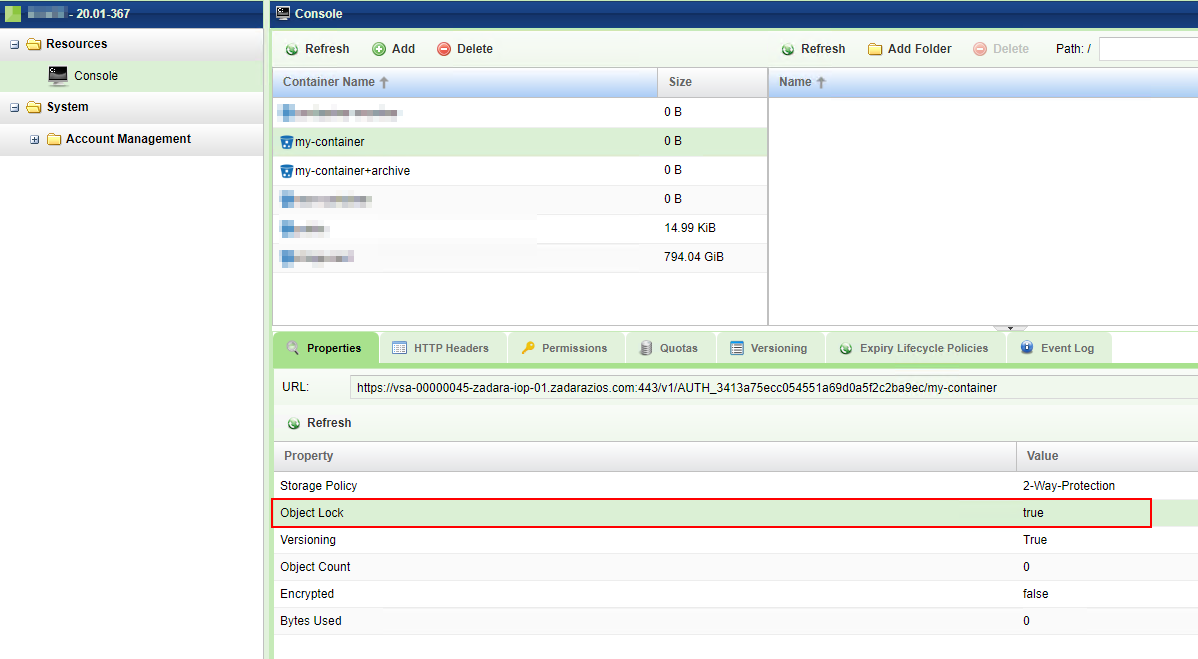
Task: Open Expiry Lifecycle Policies tab
Action: 914,348
